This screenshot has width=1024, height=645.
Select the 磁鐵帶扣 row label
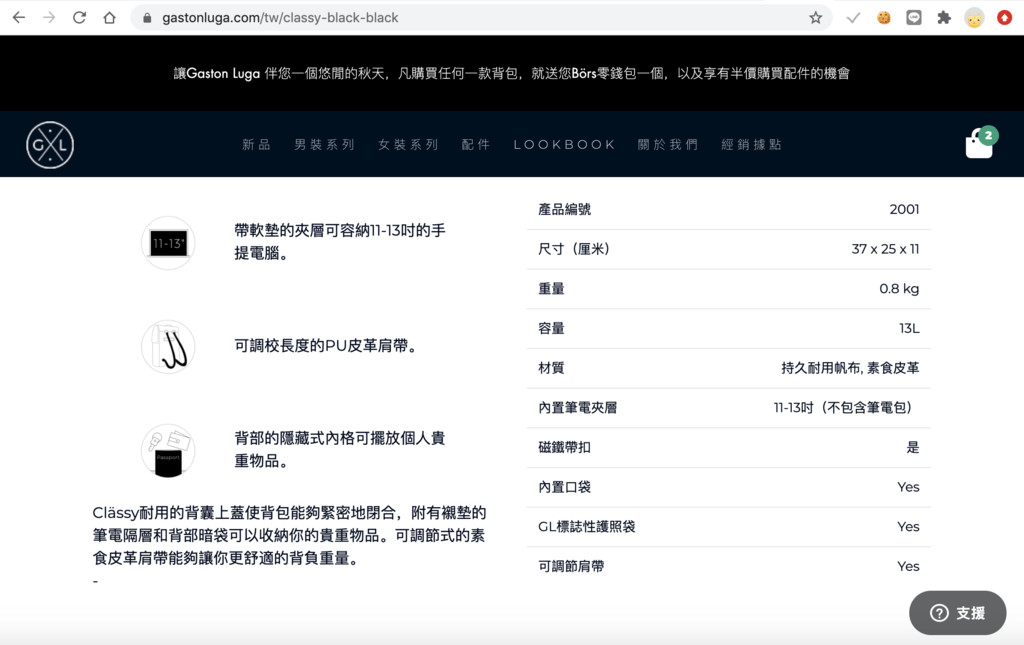564,448
